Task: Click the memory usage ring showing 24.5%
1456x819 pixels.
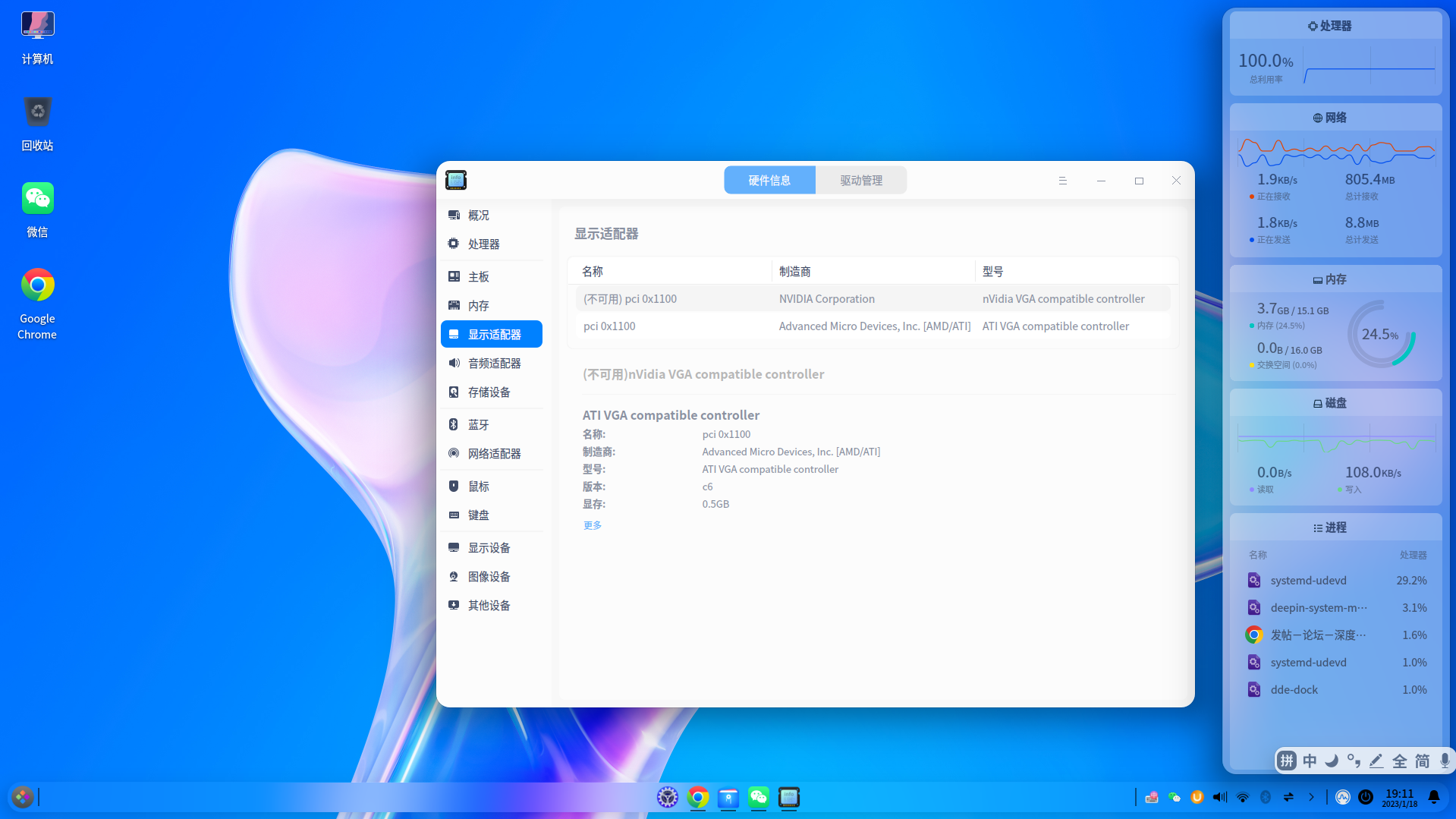Action: (x=1381, y=334)
